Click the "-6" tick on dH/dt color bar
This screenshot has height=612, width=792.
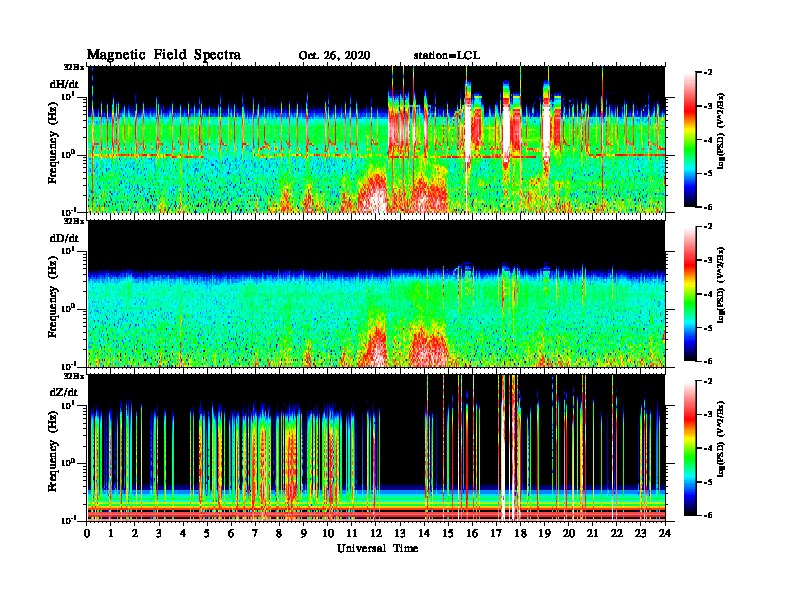tap(709, 207)
